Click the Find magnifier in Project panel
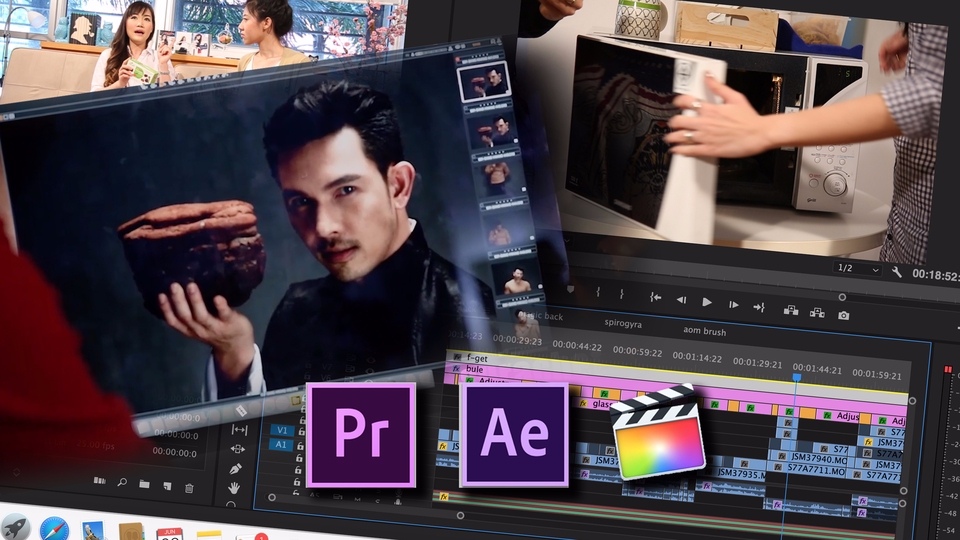The width and height of the screenshot is (960, 540). (122, 482)
